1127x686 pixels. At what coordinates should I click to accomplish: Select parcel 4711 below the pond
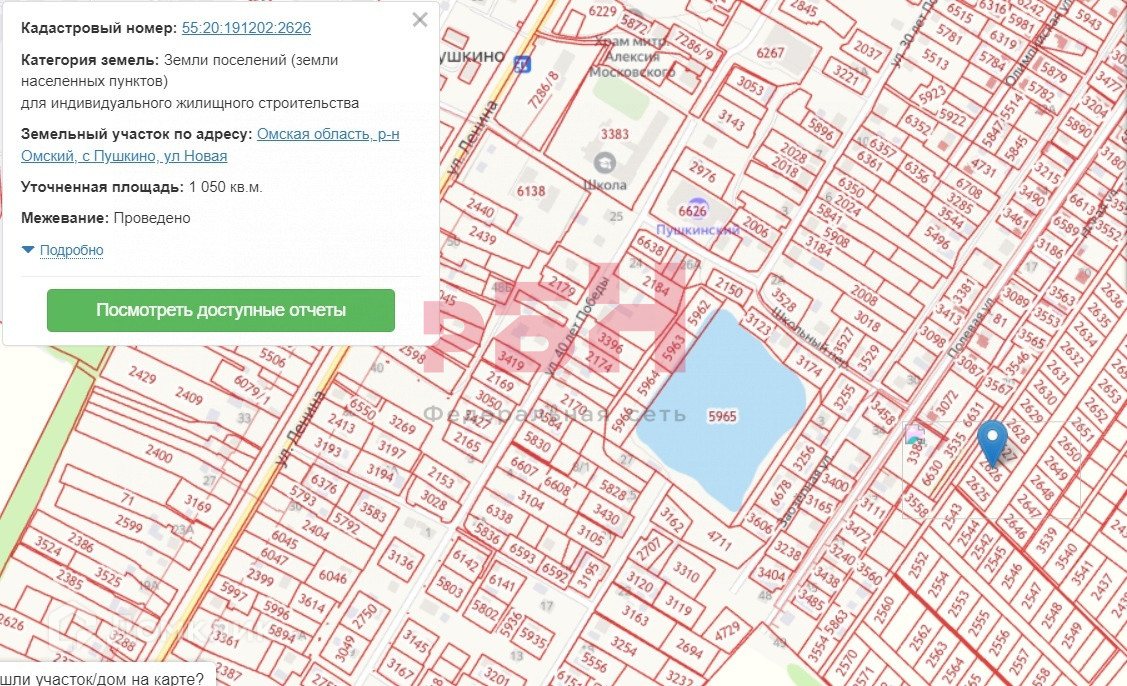click(719, 540)
